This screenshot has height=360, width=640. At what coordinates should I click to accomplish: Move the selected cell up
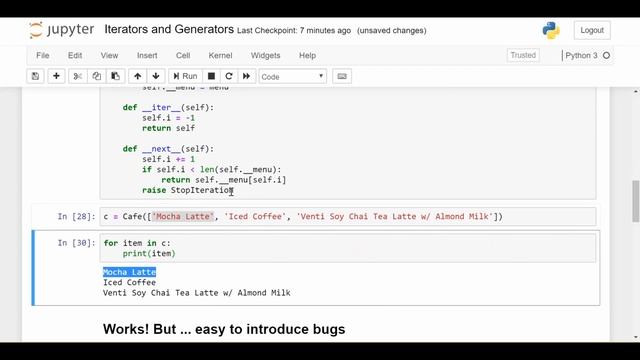point(138,76)
